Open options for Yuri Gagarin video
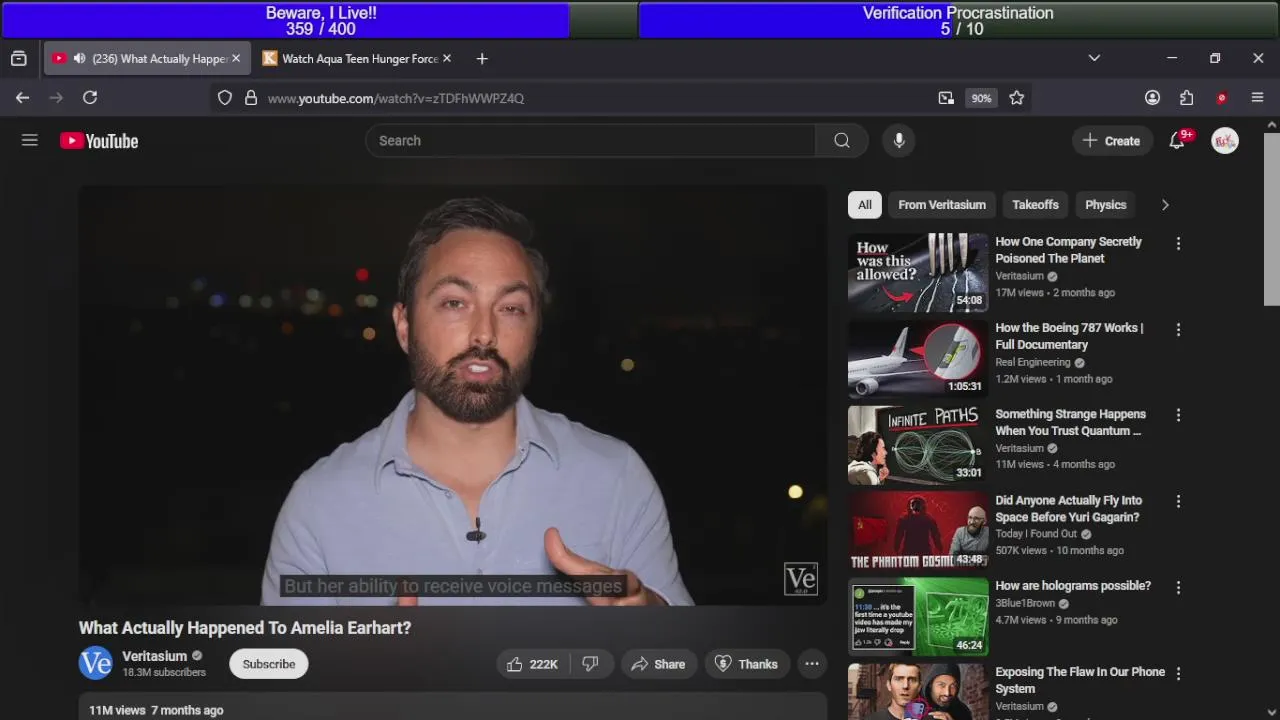This screenshot has height=720, width=1280. [x=1178, y=501]
